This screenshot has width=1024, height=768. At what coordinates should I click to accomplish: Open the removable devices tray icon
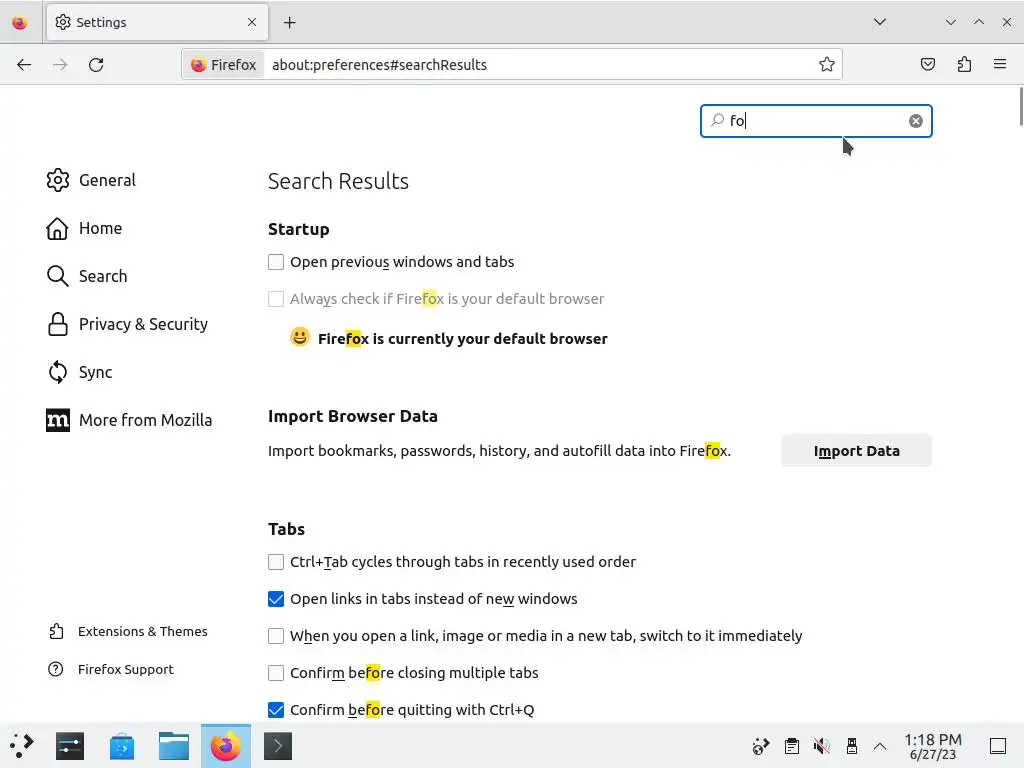[852, 746]
